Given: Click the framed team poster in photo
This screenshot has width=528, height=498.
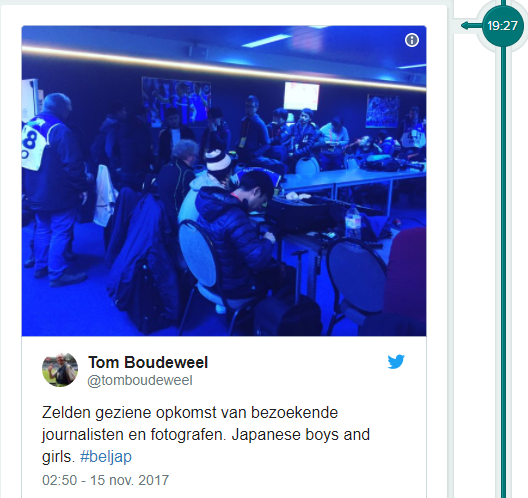Looking at the screenshot, I should 176,101.
